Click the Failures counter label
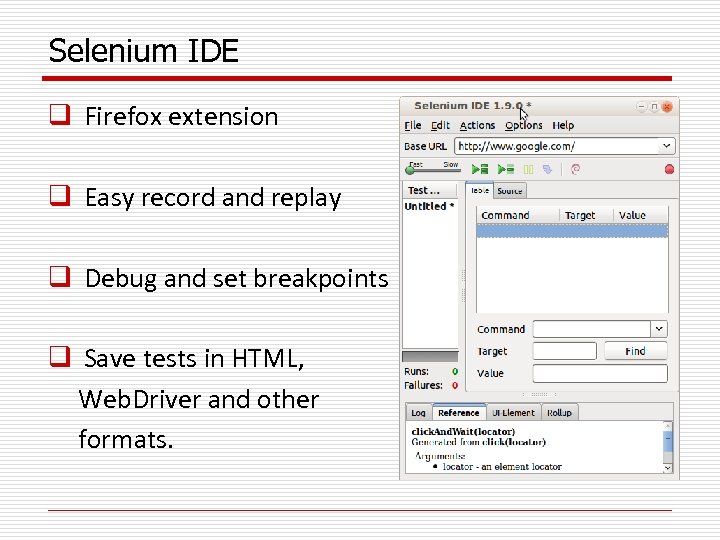The image size is (720, 540). click(x=423, y=385)
